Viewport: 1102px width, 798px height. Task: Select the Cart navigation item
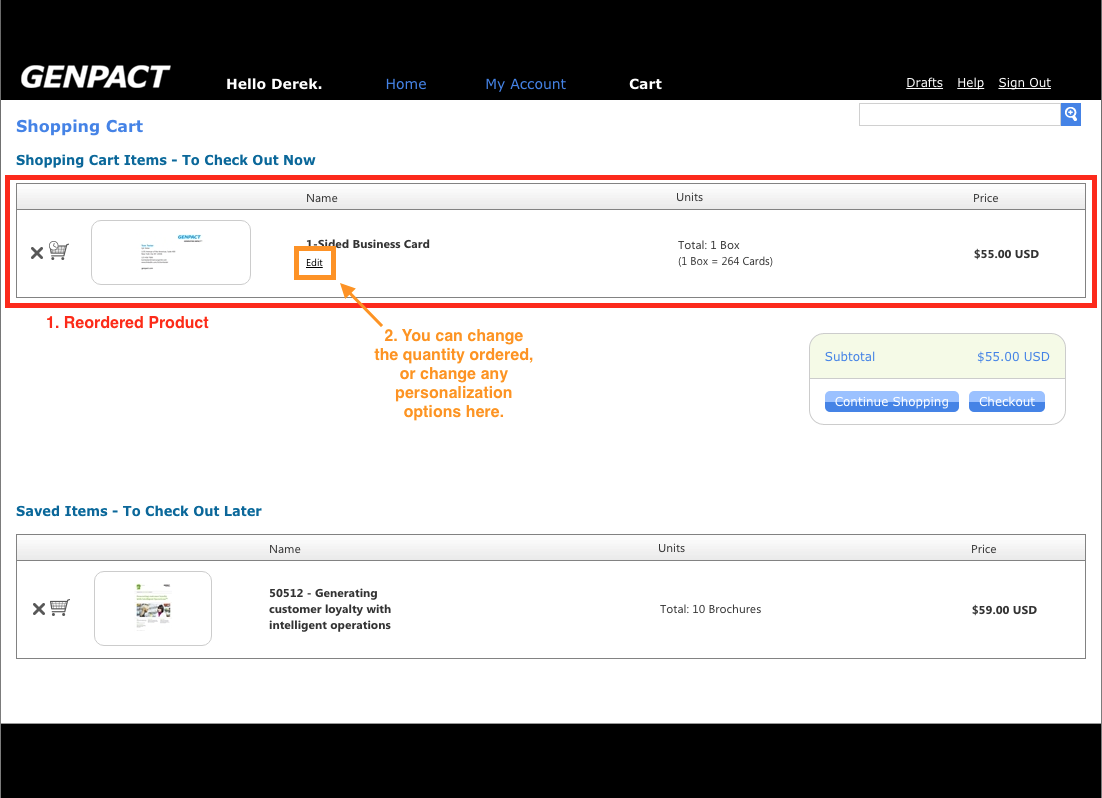pos(645,84)
